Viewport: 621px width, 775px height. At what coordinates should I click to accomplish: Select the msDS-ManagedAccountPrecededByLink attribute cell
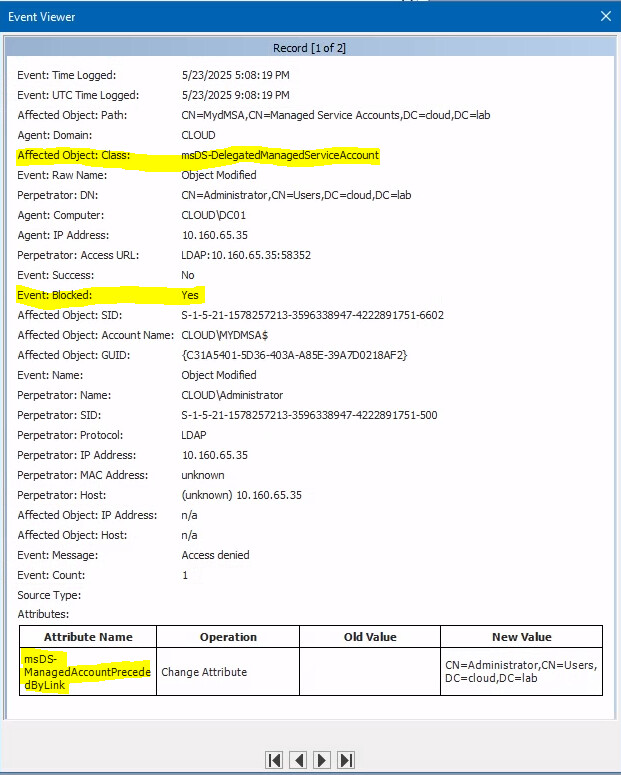[88, 672]
